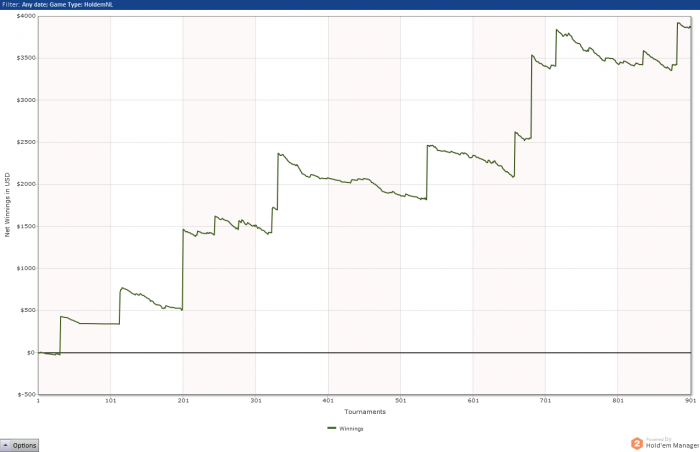Click the $500 y-axis label
Viewport: 700px width, 452px height.
point(28,310)
